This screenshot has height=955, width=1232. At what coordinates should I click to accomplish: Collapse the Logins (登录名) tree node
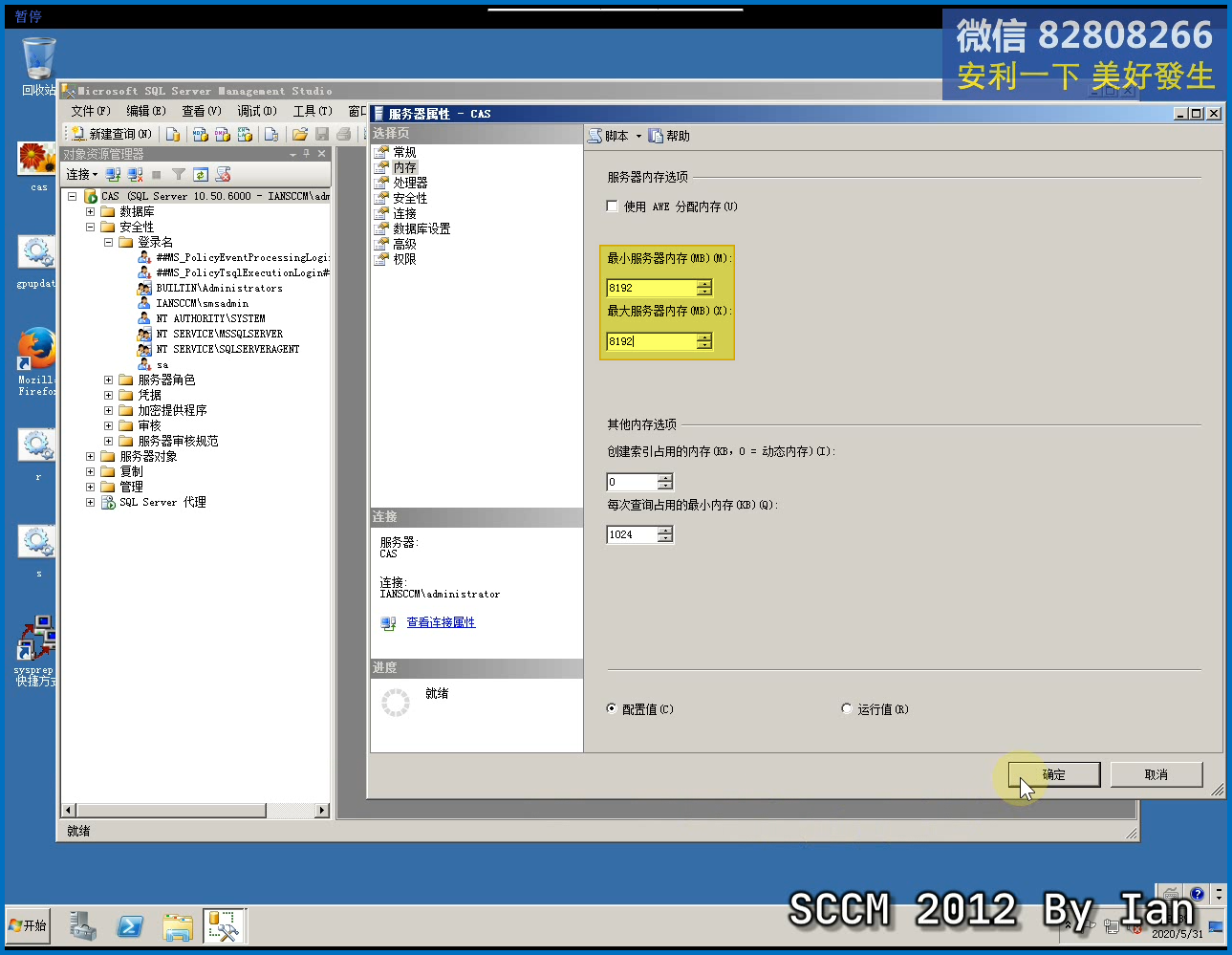pyautogui.click(x=108, y=242)
